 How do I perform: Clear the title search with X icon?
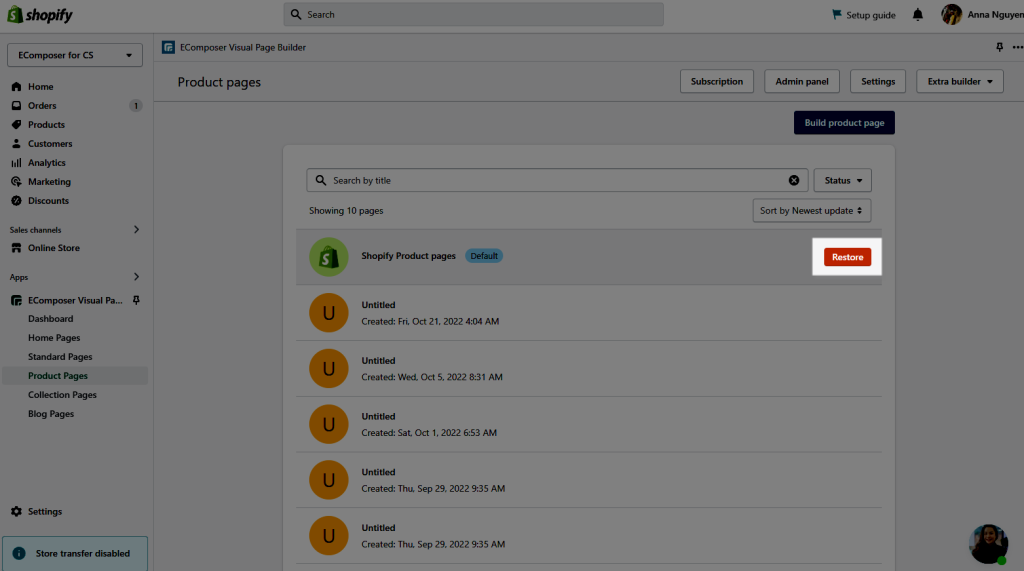coord(793,180)
